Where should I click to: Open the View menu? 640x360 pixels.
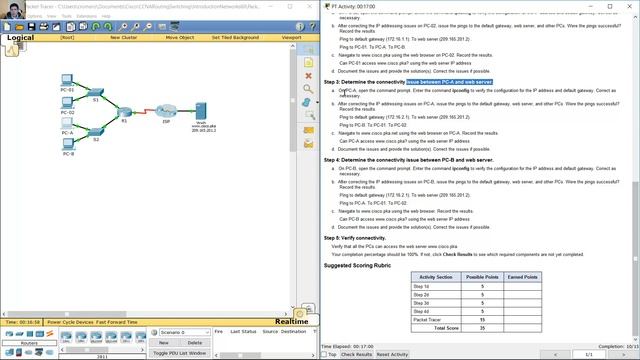coord(51,16)
